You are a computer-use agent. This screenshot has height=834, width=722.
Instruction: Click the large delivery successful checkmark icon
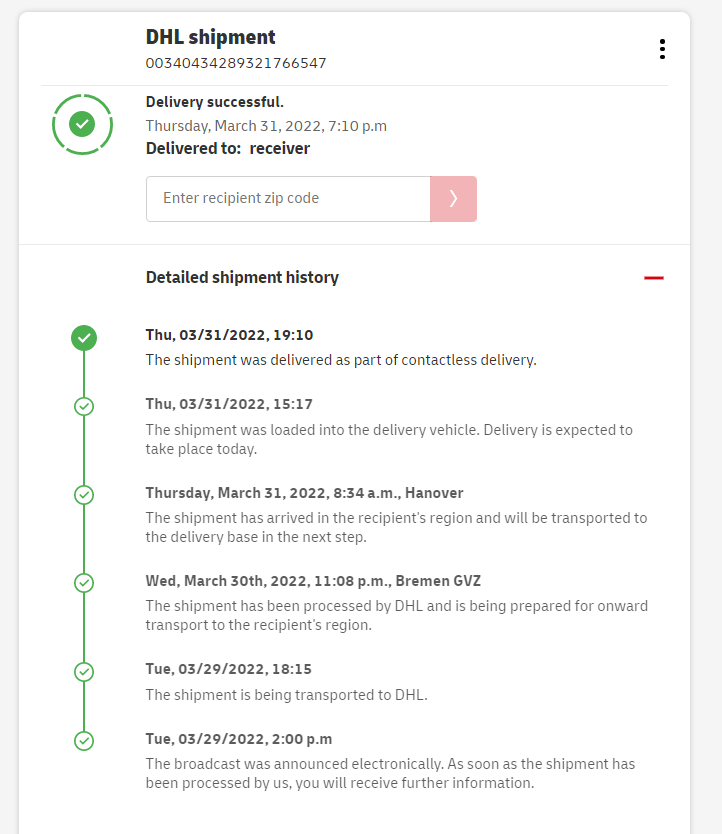tap(83, 124)
